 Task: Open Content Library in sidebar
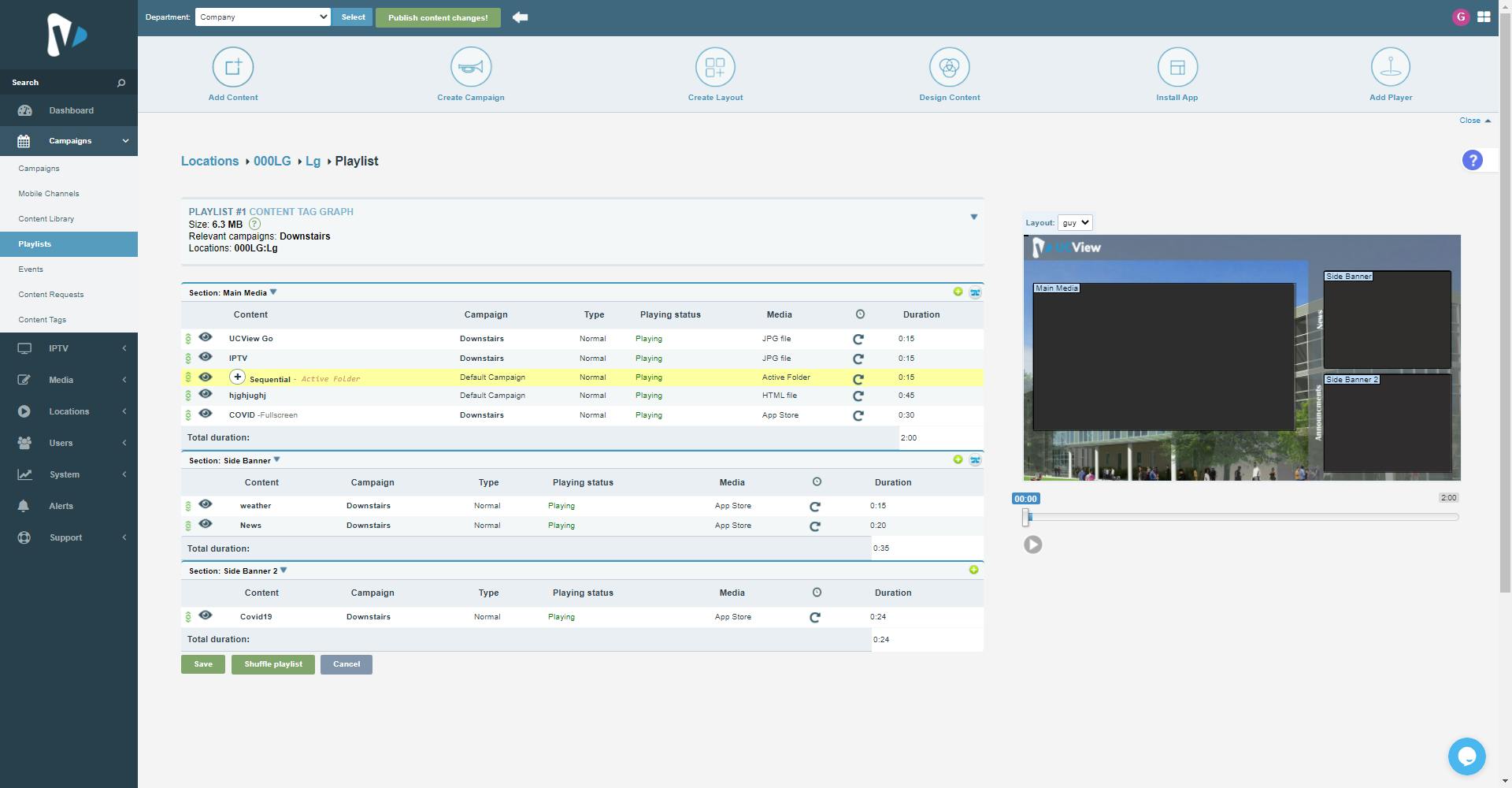point(46,219)
